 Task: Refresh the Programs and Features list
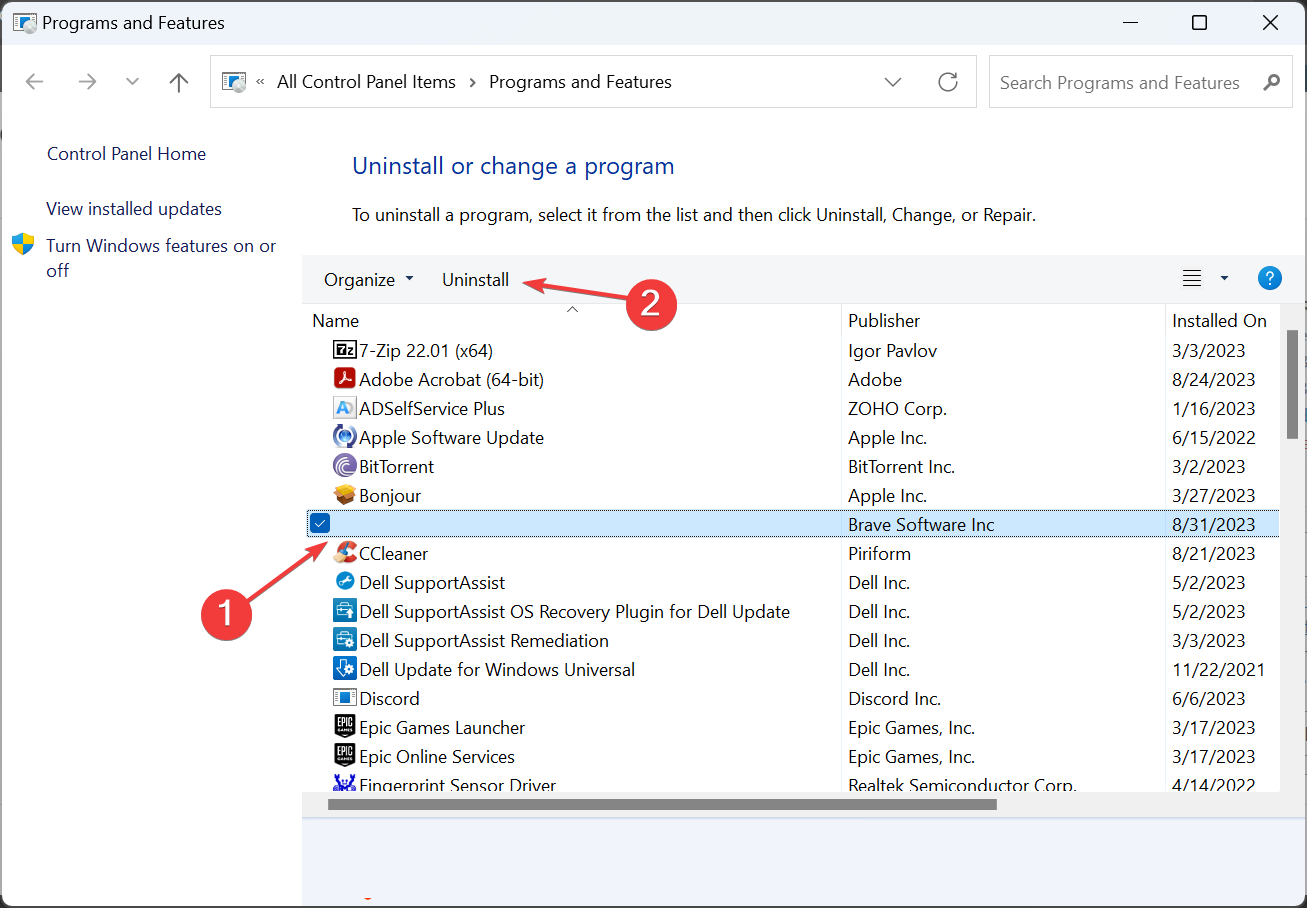click(x=948, y=82)
